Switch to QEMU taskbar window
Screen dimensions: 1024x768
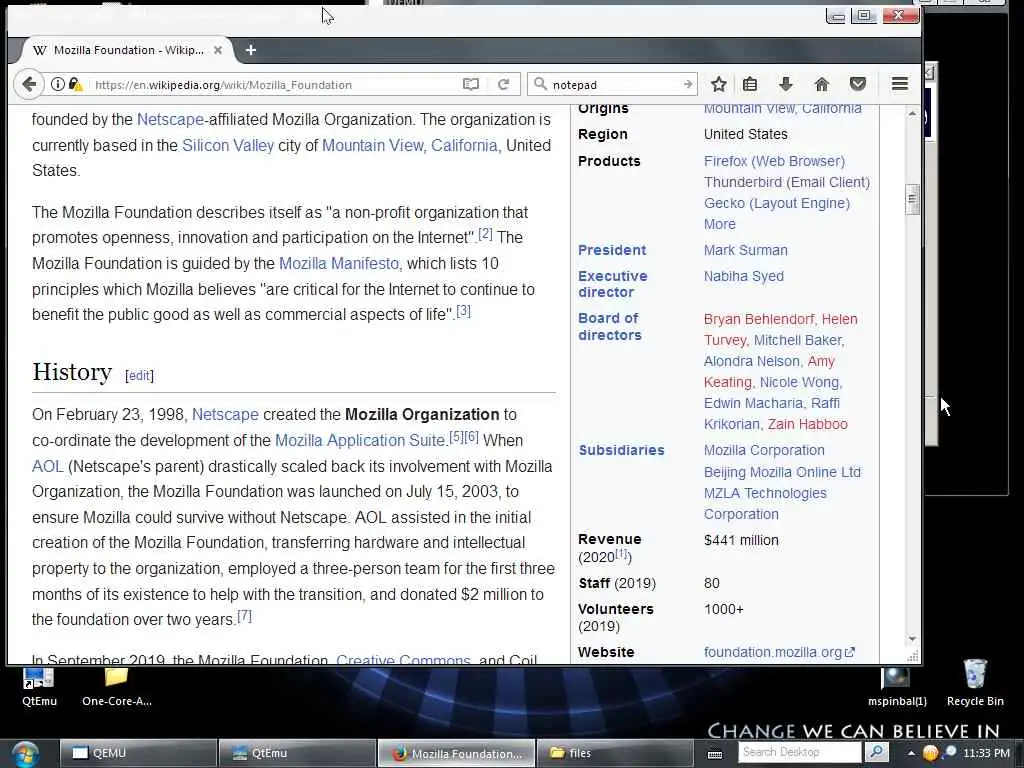(x=138, y=753)
